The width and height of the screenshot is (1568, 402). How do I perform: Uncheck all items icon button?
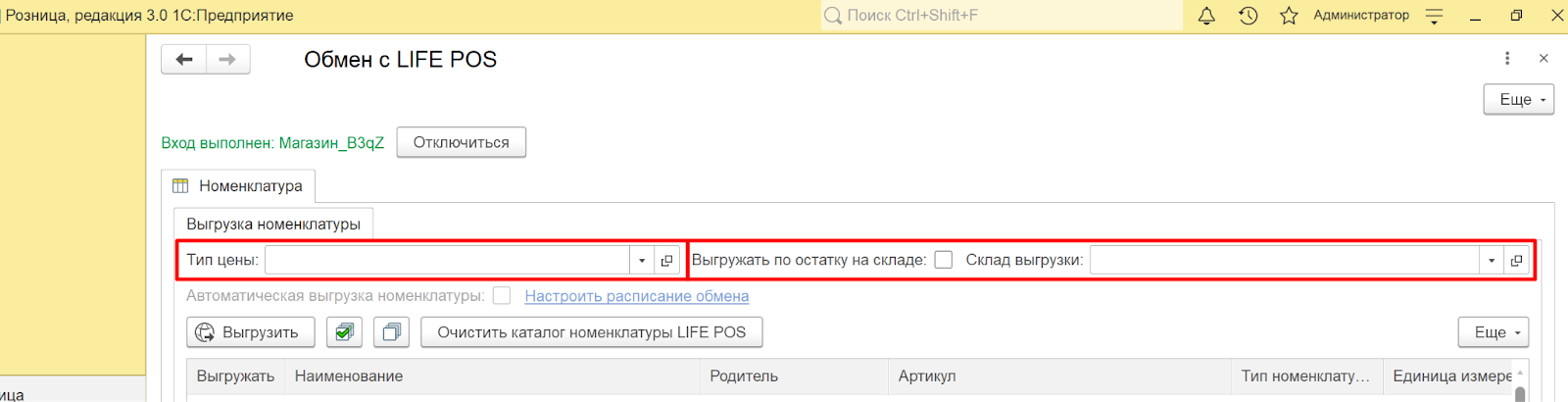pos(391,332)
